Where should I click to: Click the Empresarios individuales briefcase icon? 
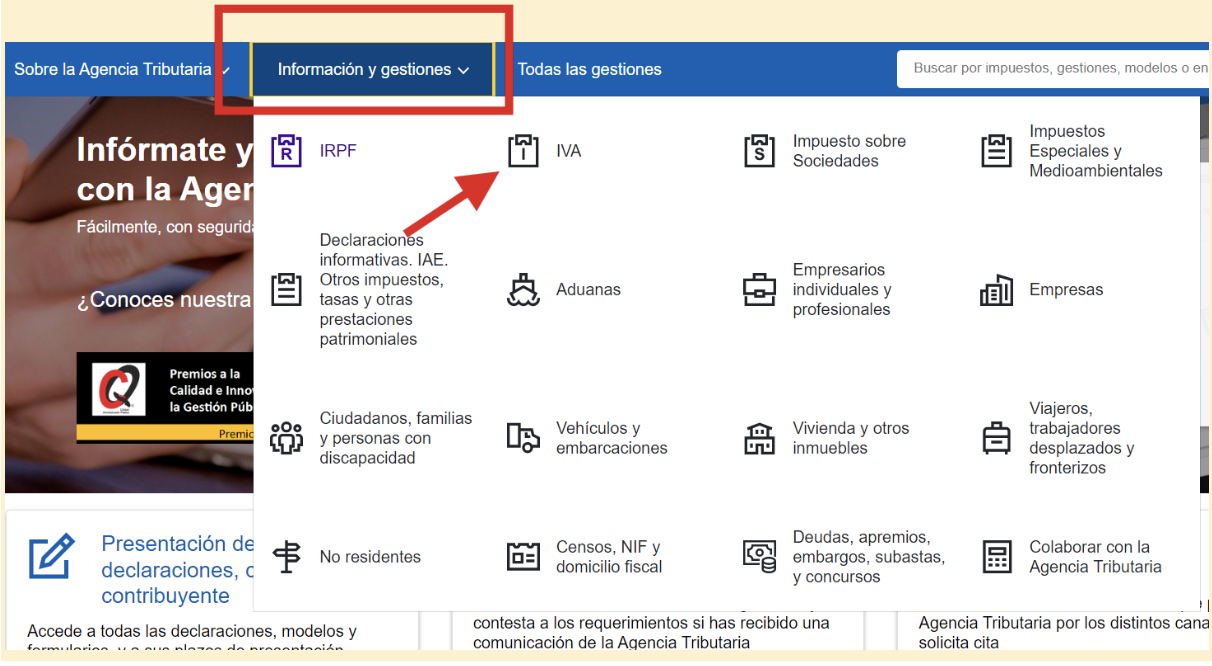click(760, 289)
